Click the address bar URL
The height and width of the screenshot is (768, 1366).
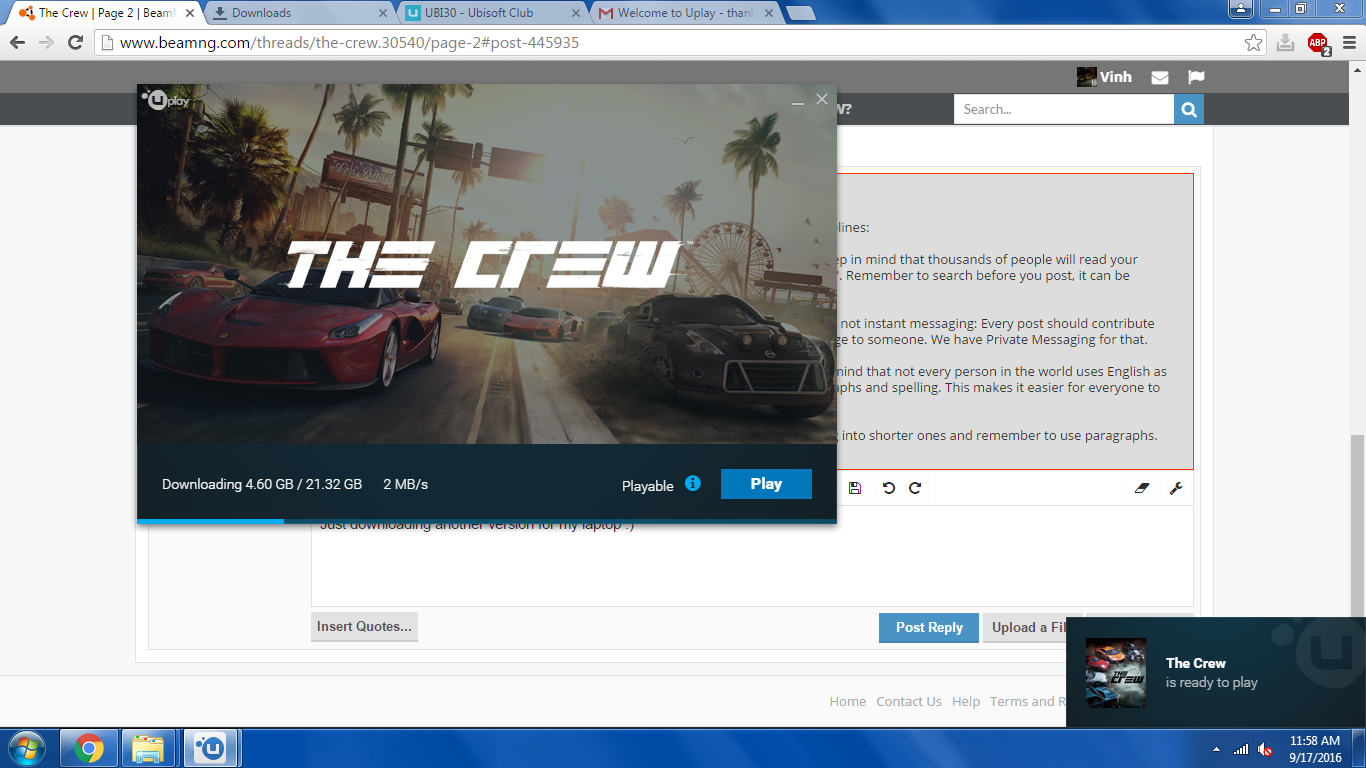pyautogui.click(x=349, y=43)
